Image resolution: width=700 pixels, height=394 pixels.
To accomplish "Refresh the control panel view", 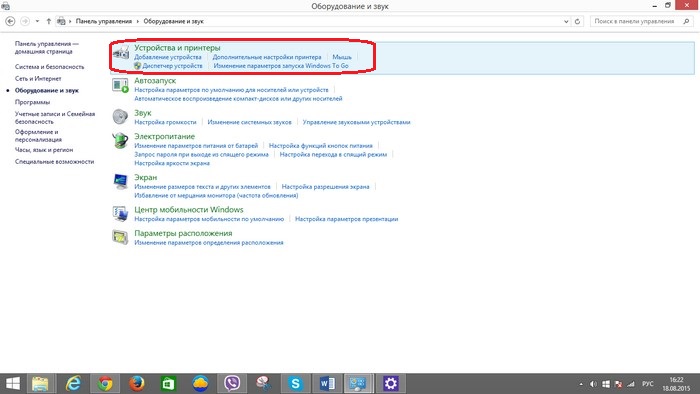I will (577, 21).
